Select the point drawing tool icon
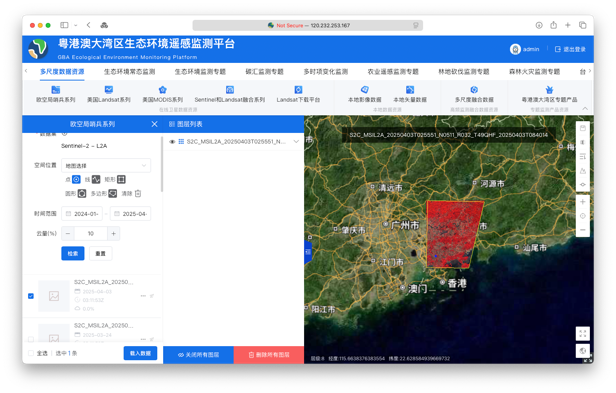The width and height of the screenshot is (616, 393). click(x=76, y=180)
